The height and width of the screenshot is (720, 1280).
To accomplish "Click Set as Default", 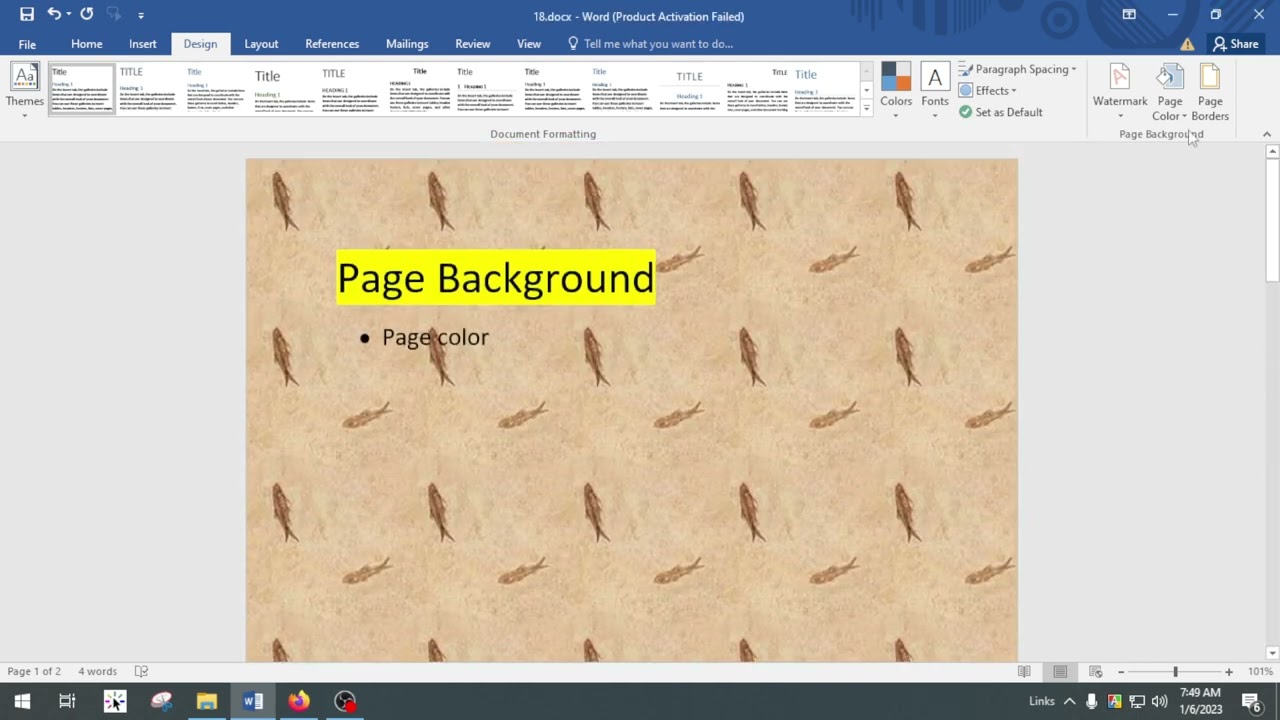I will [1000, 112].
